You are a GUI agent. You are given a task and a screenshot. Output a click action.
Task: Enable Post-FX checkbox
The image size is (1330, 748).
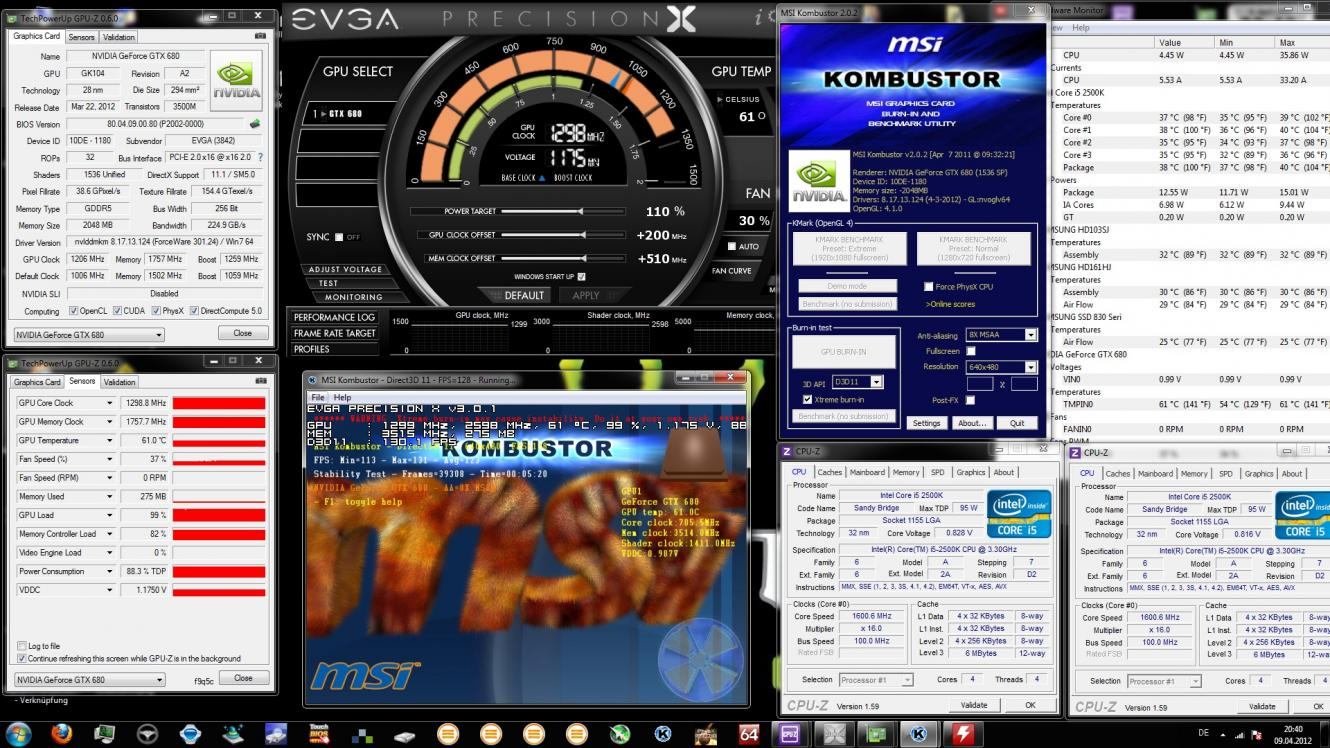[x=970, y=400]
